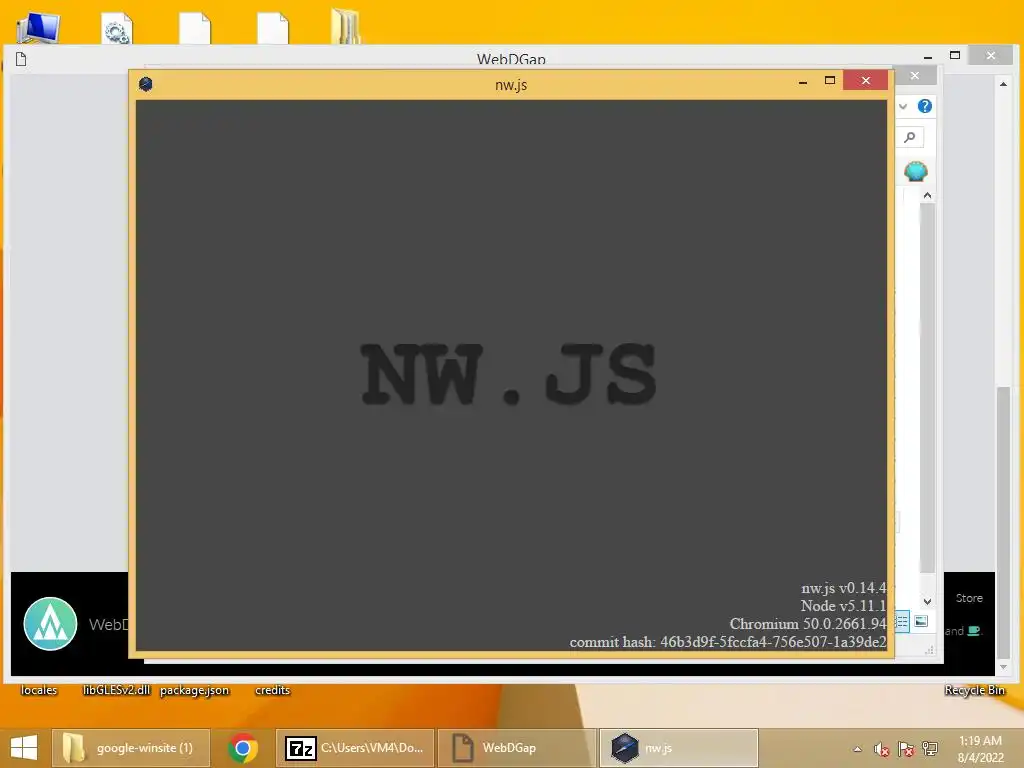Switch to nw.js taskbar button
This screenshot has height=768, width=1024.
pos(679,748)
